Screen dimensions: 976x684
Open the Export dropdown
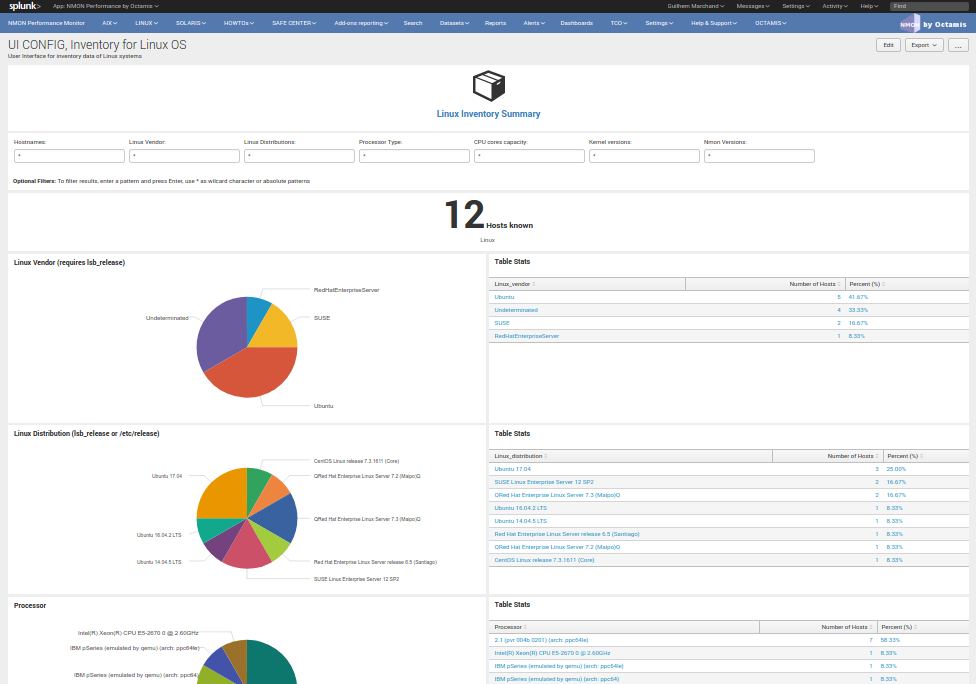[x=923, y=45]
